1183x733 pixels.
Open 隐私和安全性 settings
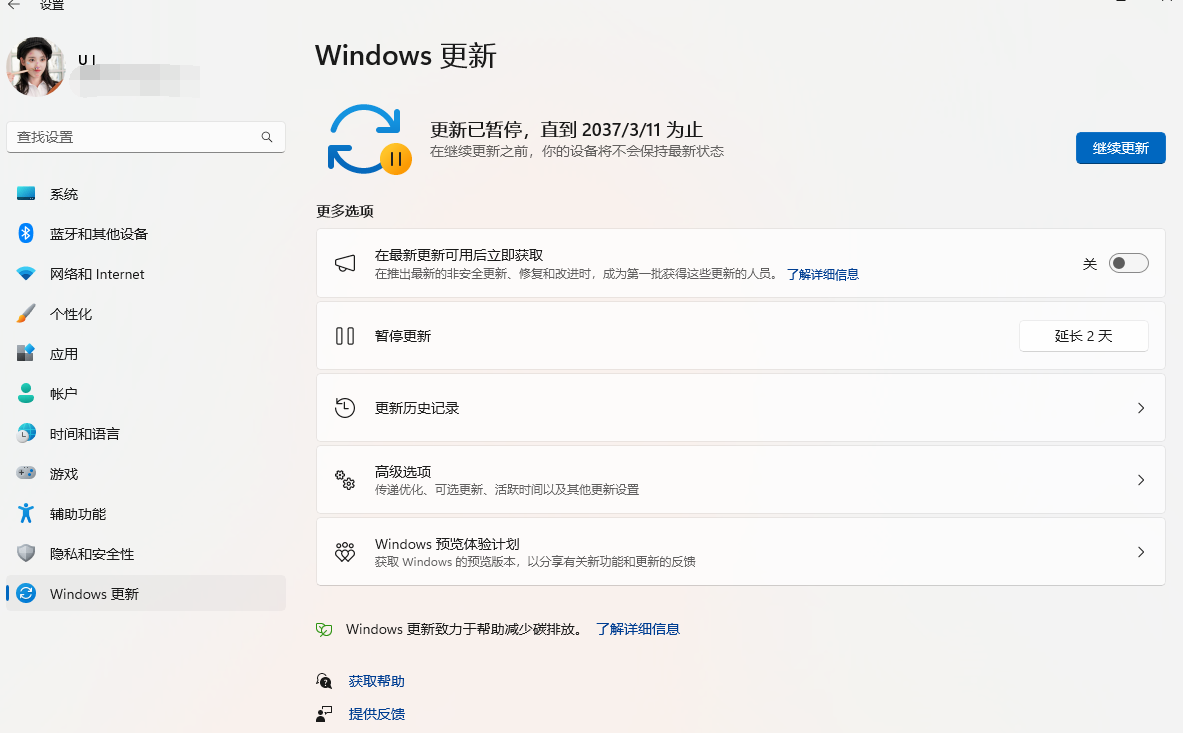tap(146, 554)
